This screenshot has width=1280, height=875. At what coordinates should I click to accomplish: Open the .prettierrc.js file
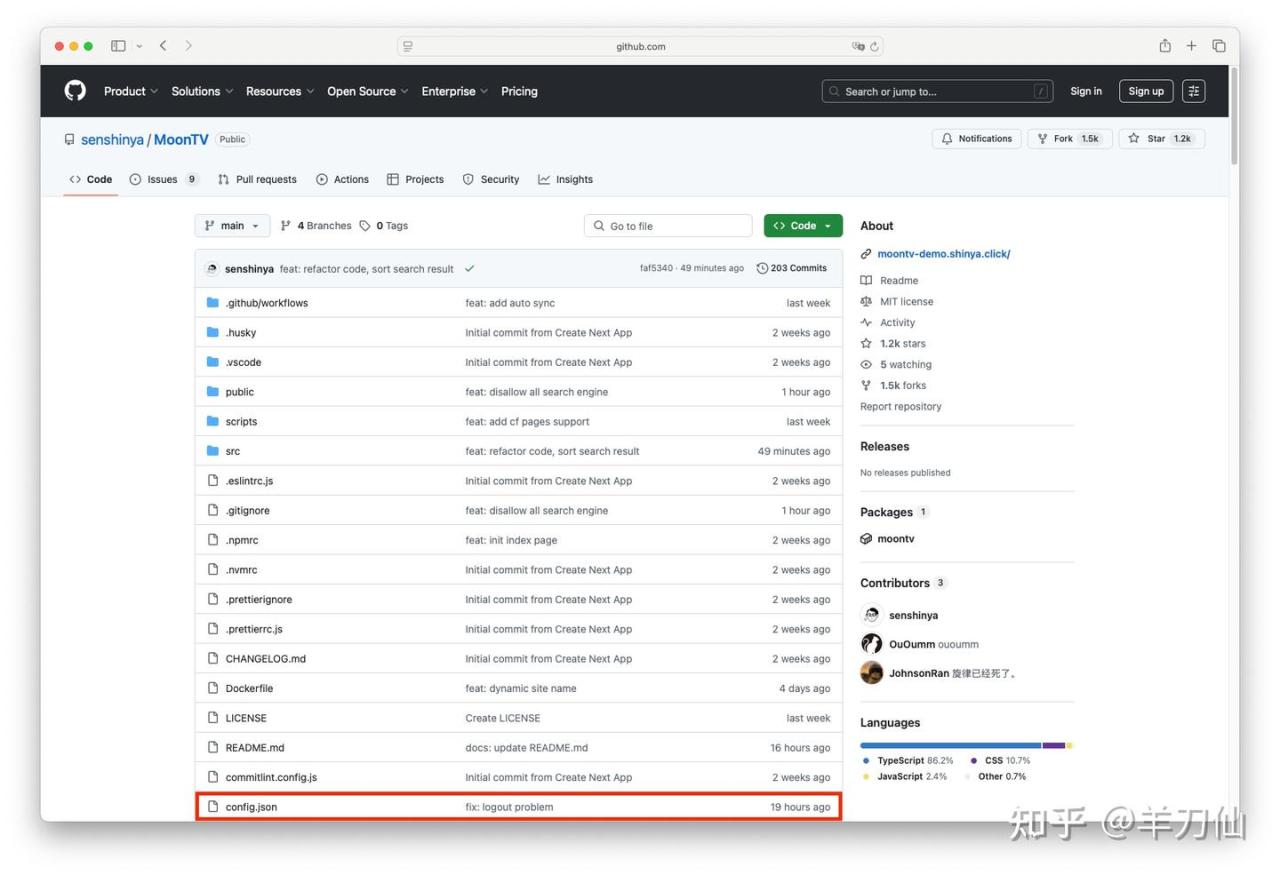tap(254, 629)
